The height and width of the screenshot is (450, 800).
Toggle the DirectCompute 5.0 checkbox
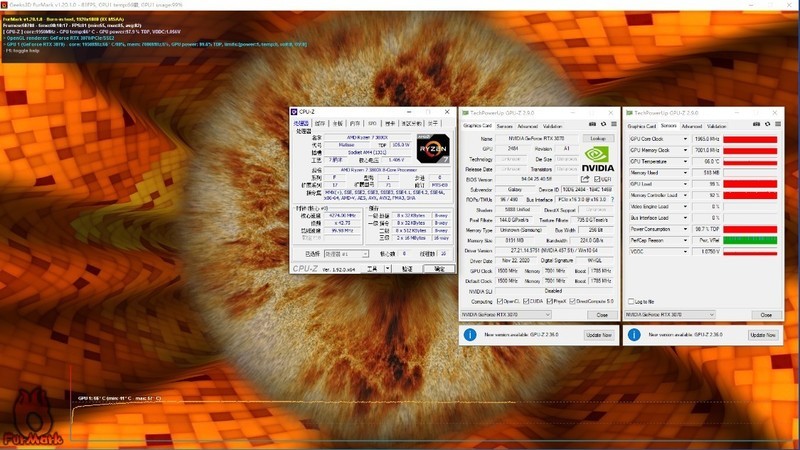(x=572, y=302)
